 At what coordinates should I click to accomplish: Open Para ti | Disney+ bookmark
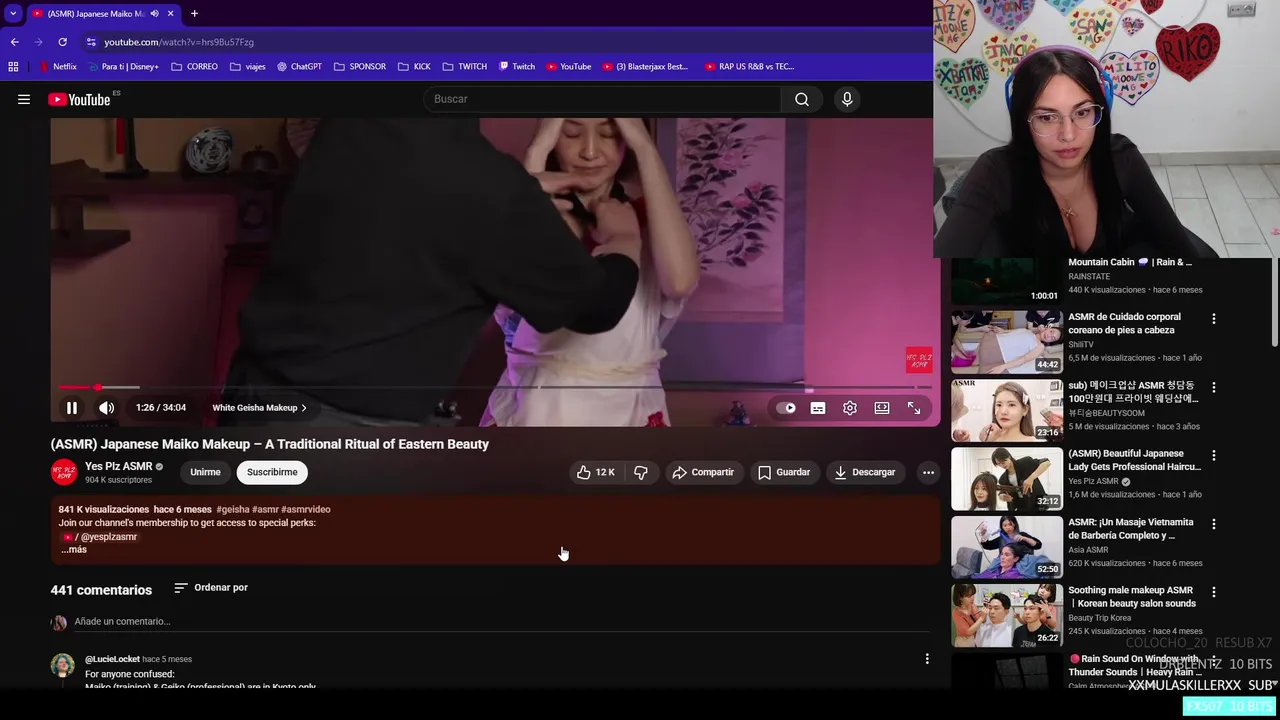[x=124, y=67]
